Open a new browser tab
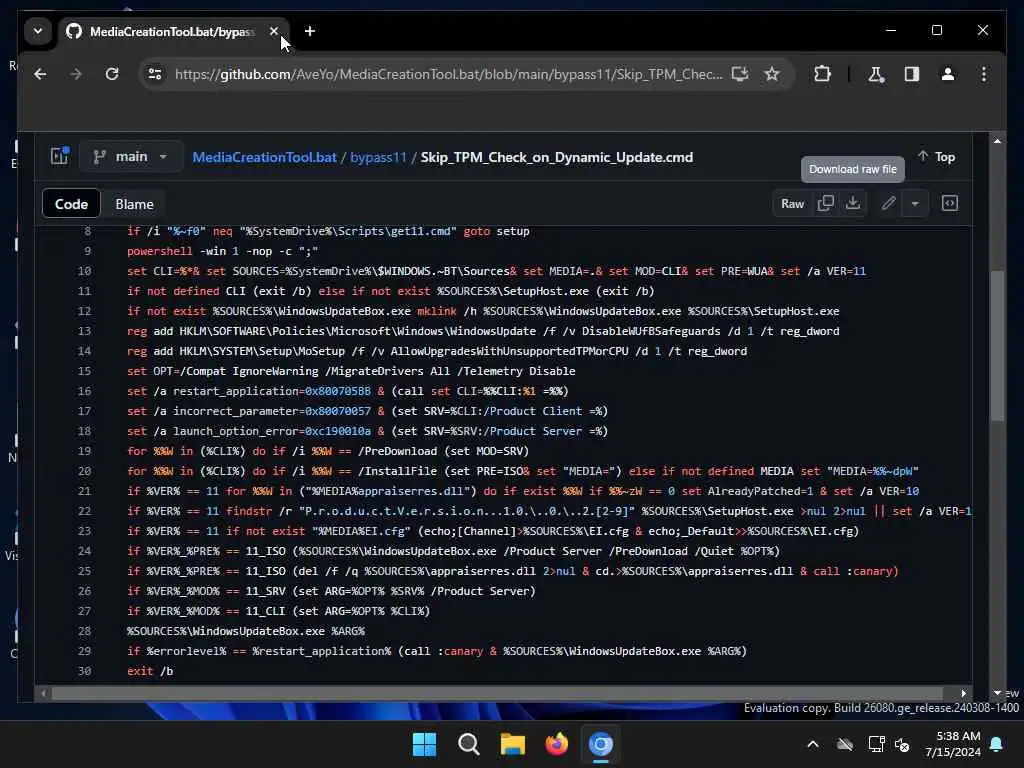This screenshot has height=768, width=1024. tap(310, 31)
